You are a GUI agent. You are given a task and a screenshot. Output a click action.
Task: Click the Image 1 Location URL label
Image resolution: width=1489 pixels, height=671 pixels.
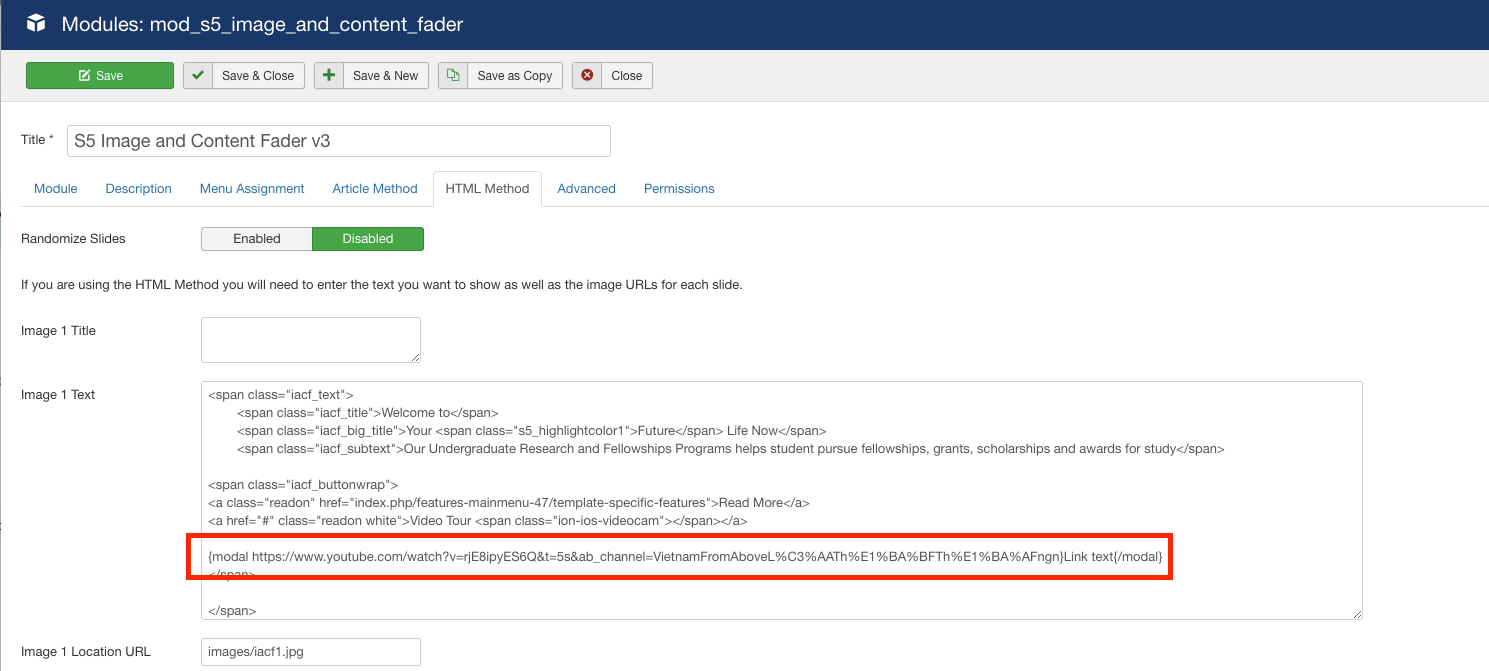click(86, 652)
